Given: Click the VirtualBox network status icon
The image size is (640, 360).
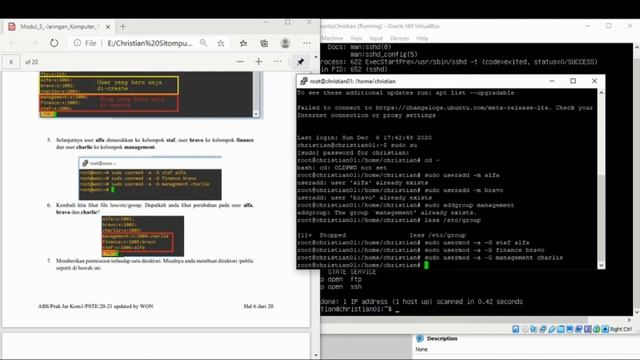Looking at the screenshot, I should [x=543, y=329].
